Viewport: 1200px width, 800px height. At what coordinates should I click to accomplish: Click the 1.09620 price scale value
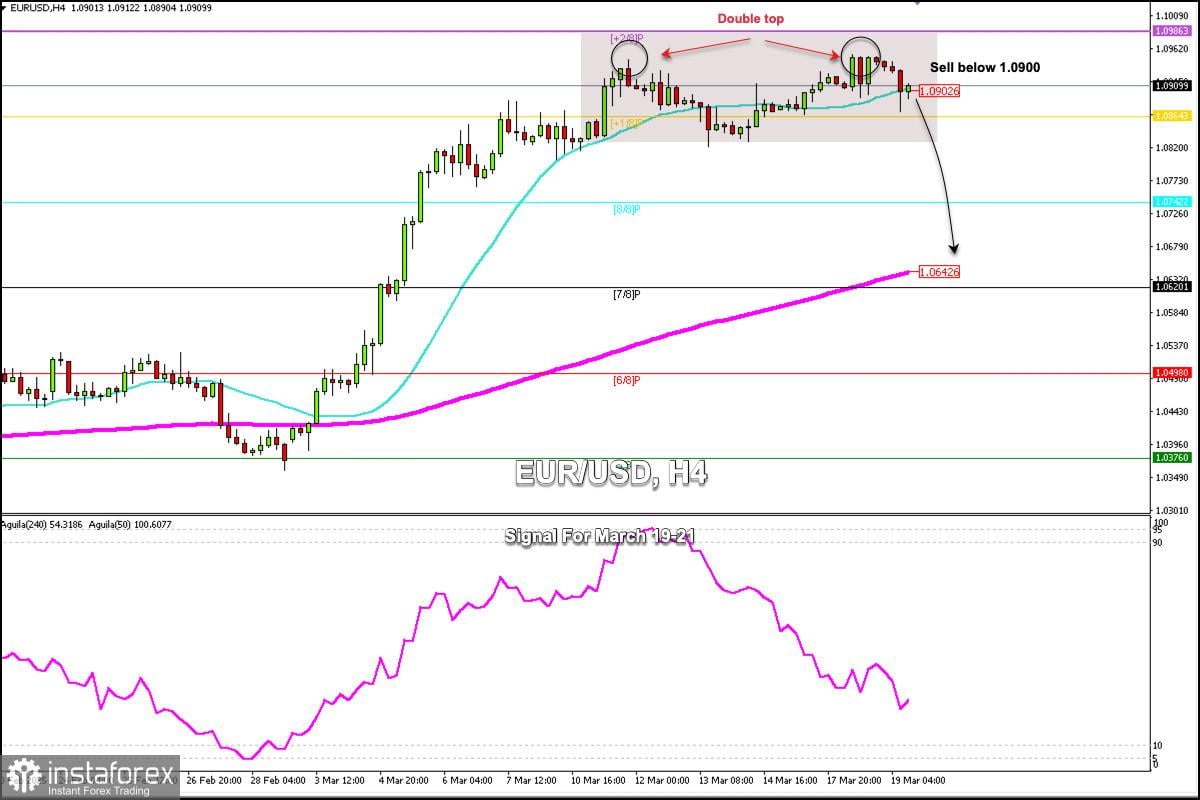coord(1170,48)
